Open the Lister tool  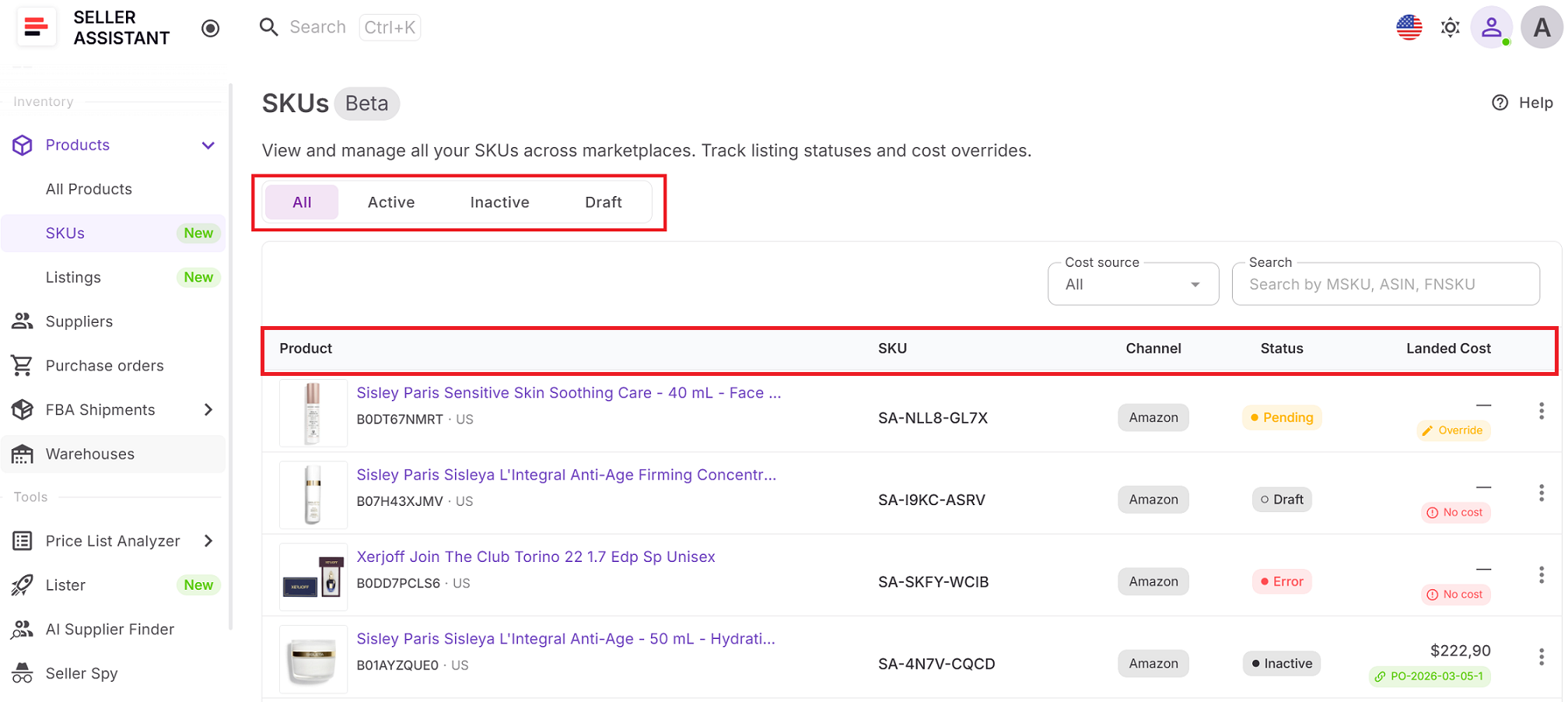point(65,585)
